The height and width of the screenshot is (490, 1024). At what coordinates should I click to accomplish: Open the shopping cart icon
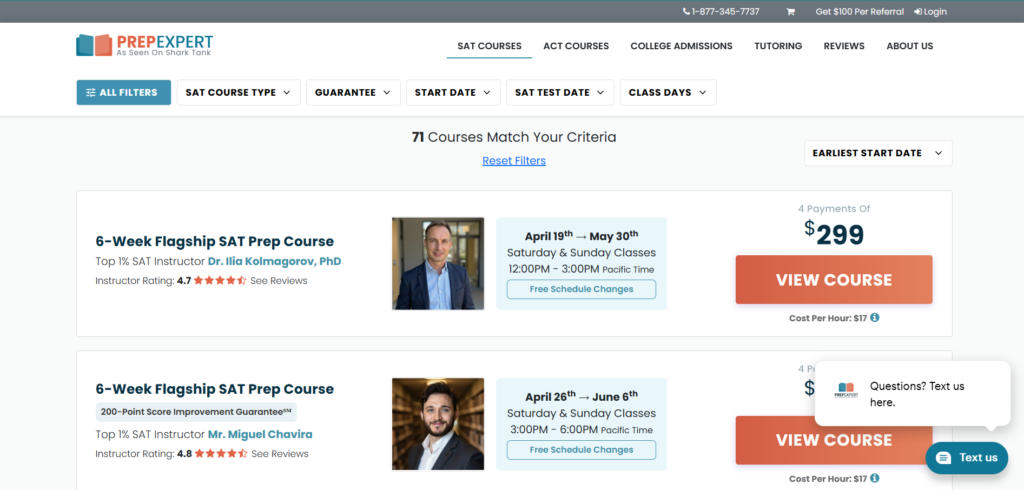pos(790,12)
